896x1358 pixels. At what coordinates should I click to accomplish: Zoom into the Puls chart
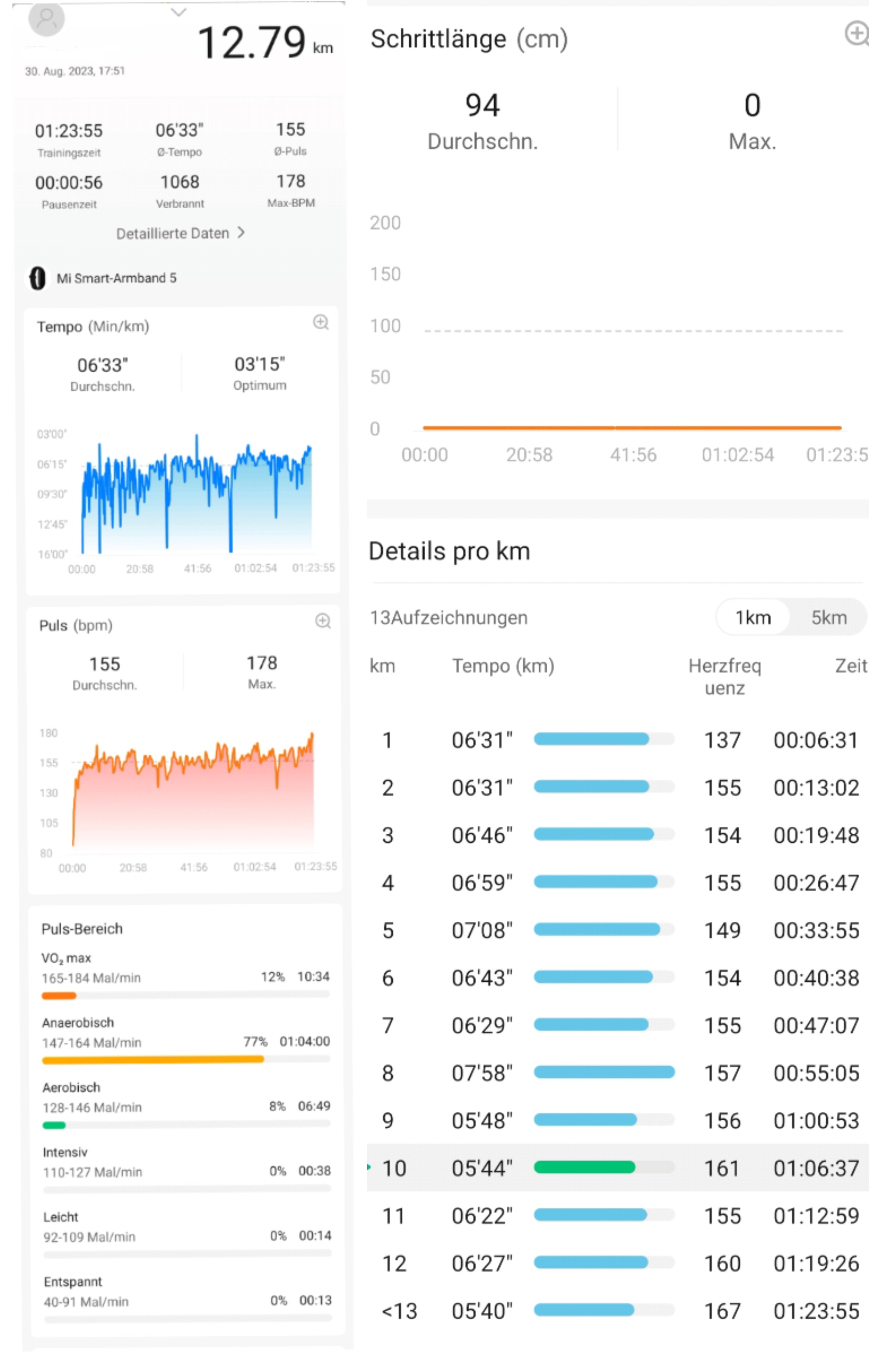coord(323,621)
